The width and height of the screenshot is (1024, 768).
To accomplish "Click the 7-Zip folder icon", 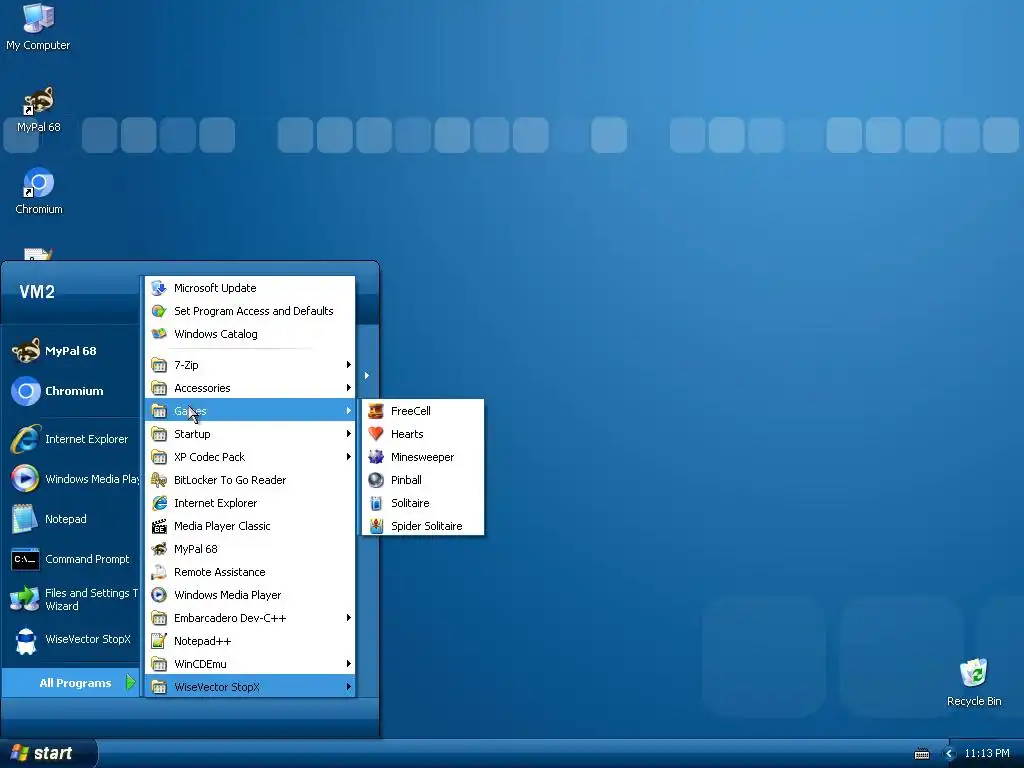I will coord(159,364).
